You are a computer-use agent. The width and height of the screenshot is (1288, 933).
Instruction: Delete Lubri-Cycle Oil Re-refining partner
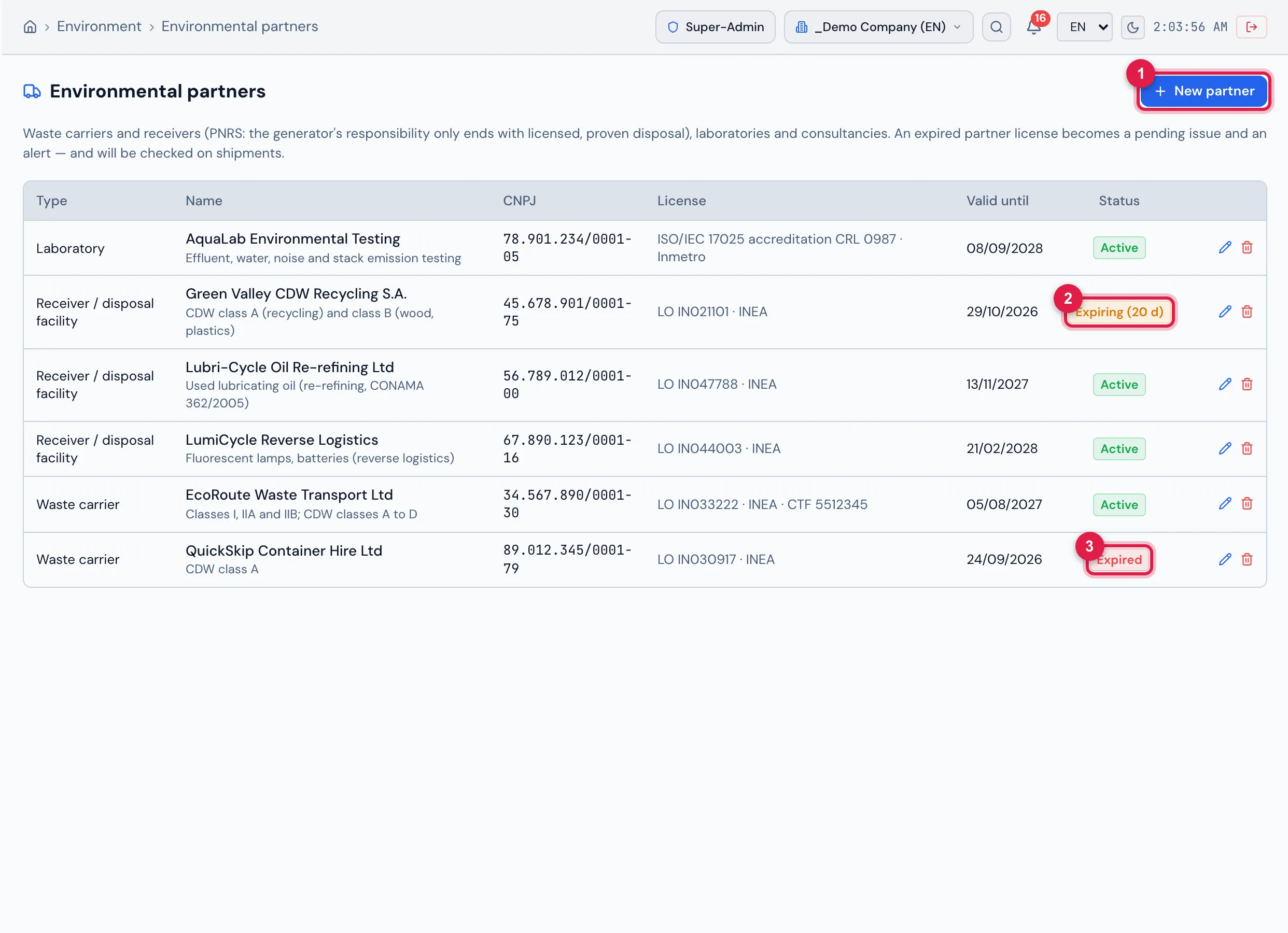1247,385
